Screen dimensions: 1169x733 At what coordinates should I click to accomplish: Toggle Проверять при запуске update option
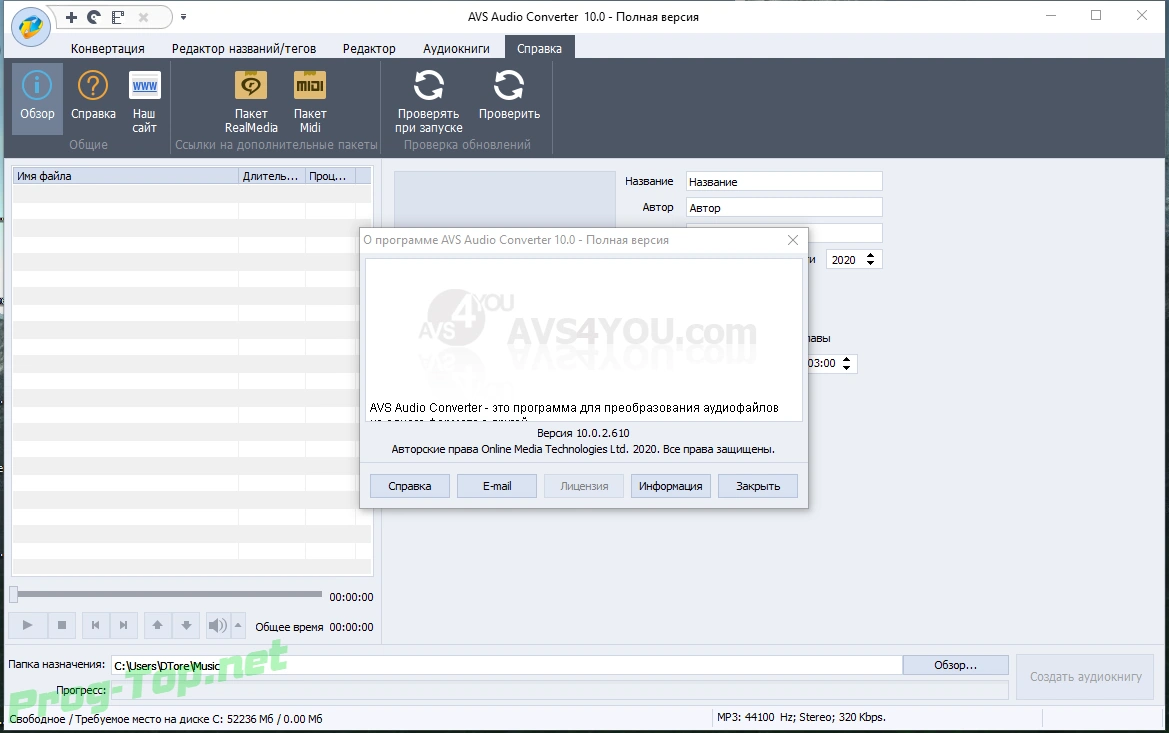pyautogui.click(x=429, y=101)
